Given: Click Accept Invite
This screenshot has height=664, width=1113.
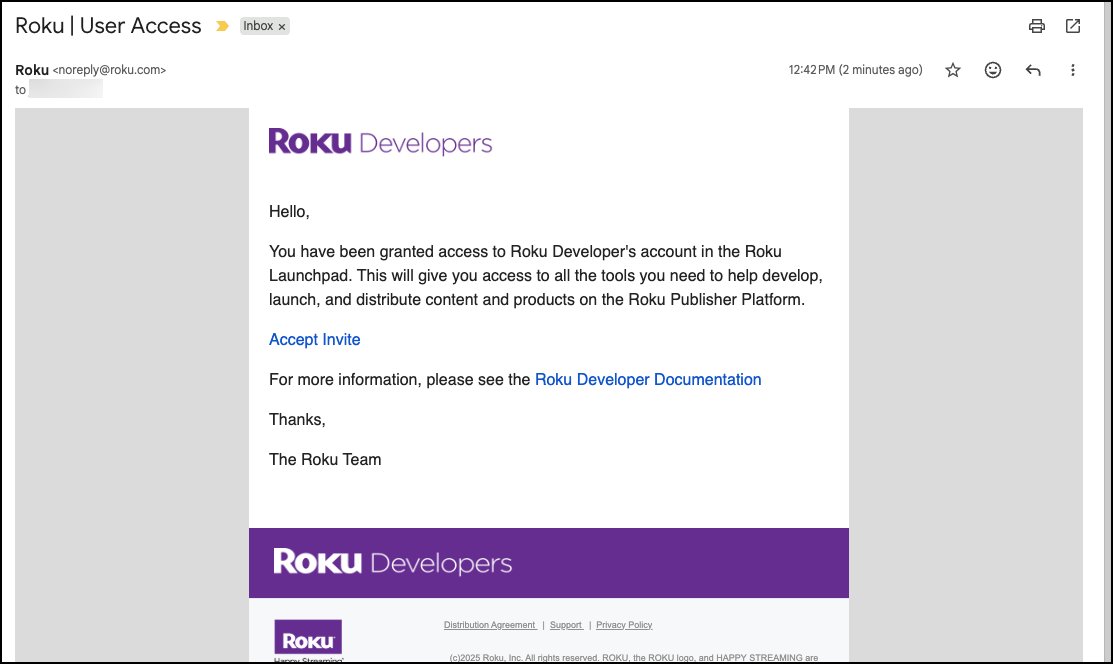Looking at the screenshot, I should tap(314, 339).
